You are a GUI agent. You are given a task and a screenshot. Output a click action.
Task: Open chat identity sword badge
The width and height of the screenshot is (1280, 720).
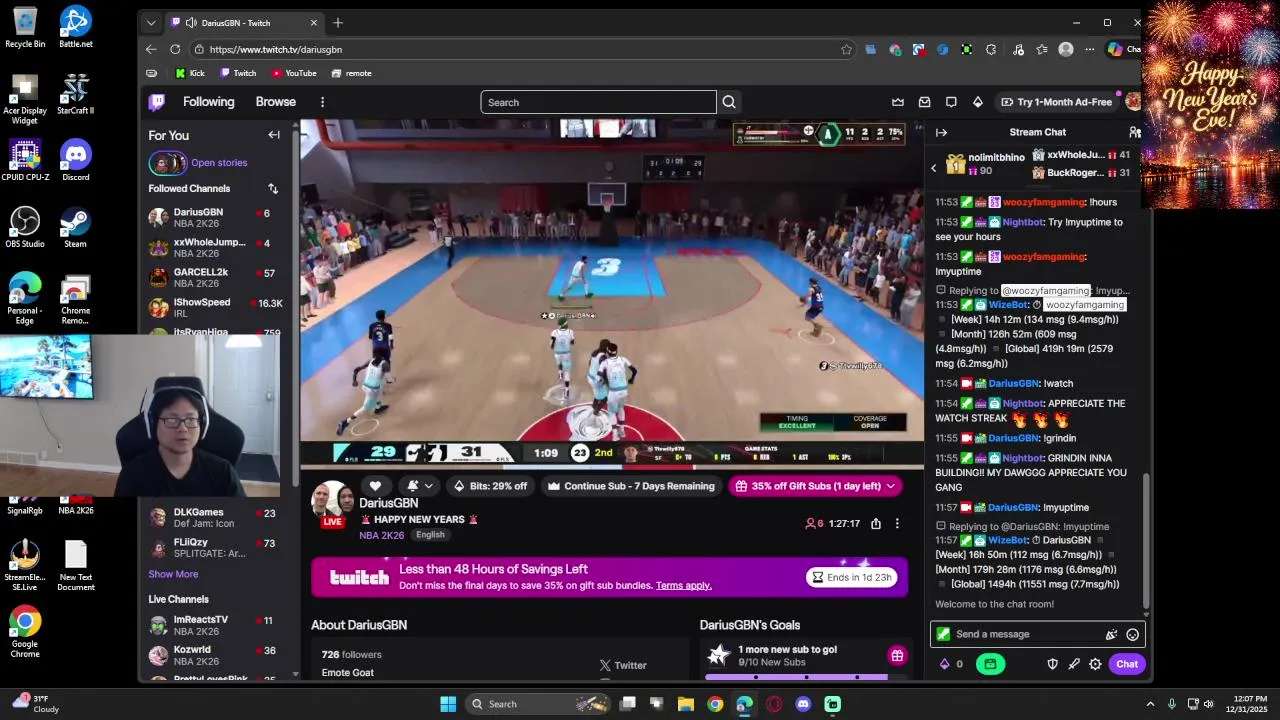click(x=943, y=634)
